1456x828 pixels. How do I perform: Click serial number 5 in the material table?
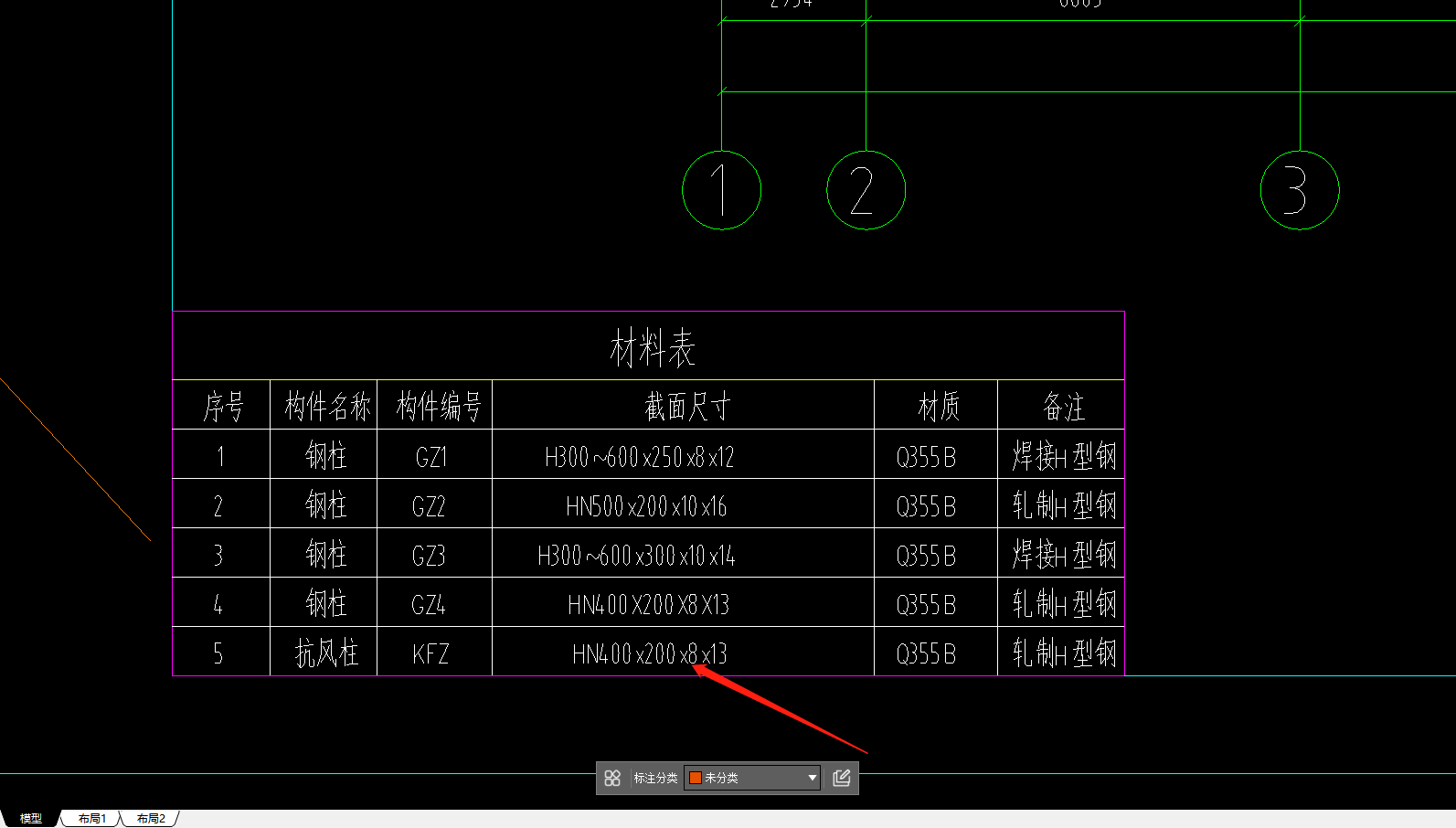(218, 653)
